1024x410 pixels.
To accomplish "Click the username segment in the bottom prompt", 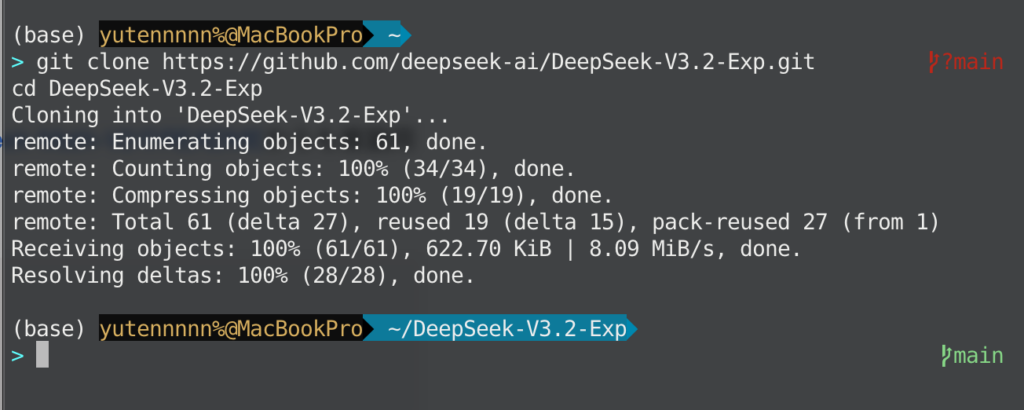I will (x=231, y=329).
